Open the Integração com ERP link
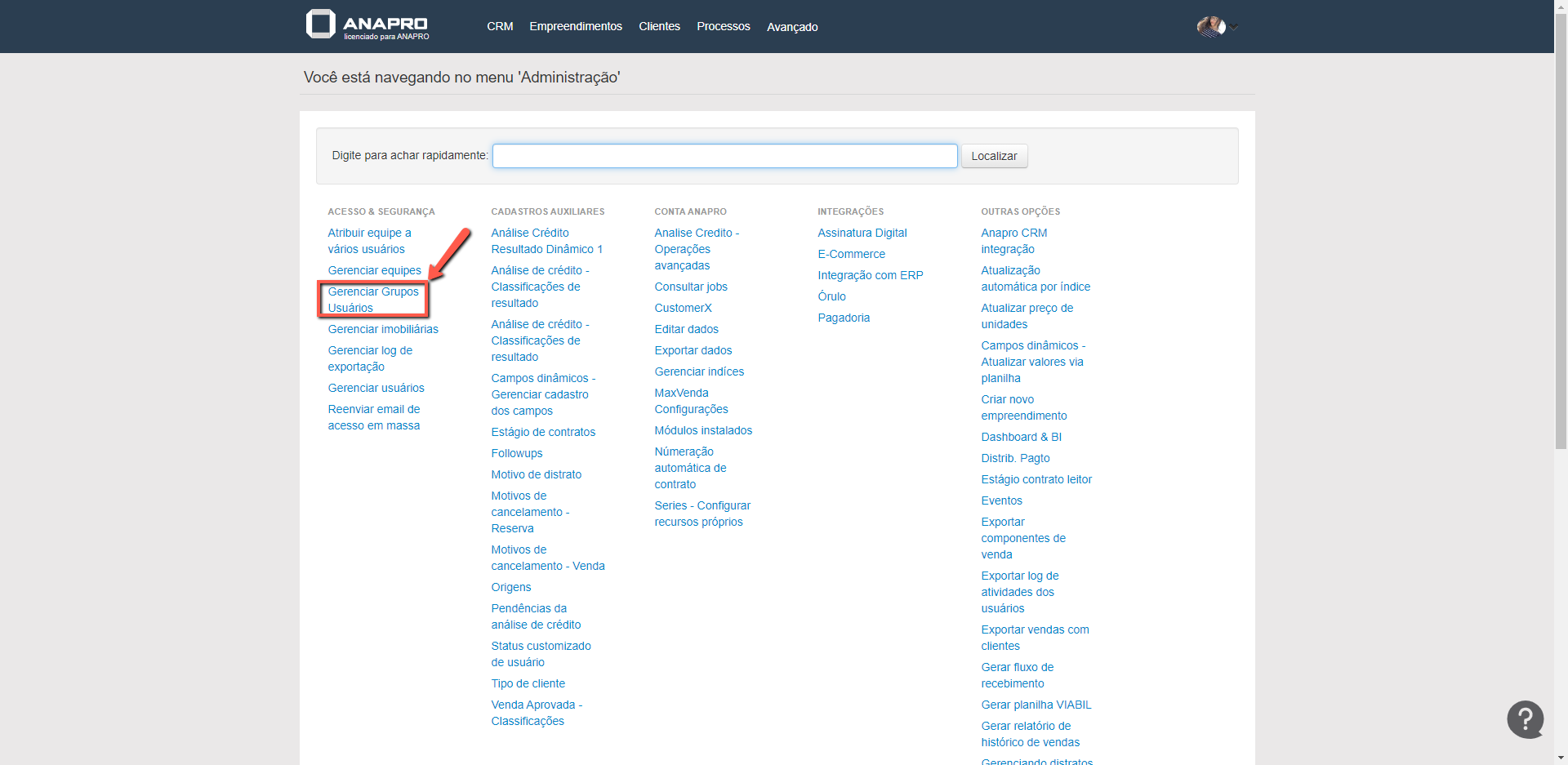The height and width of the screenshot is (765, 1568). (x=870, y=275)
